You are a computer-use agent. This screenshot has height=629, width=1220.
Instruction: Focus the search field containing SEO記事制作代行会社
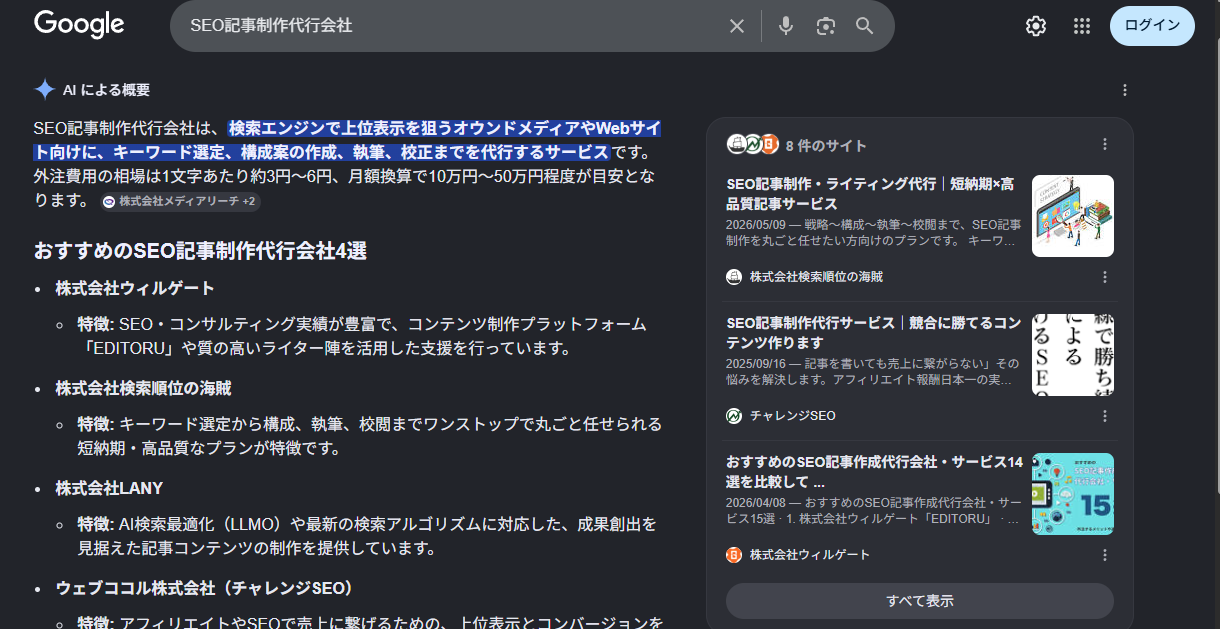pos(450,26)
